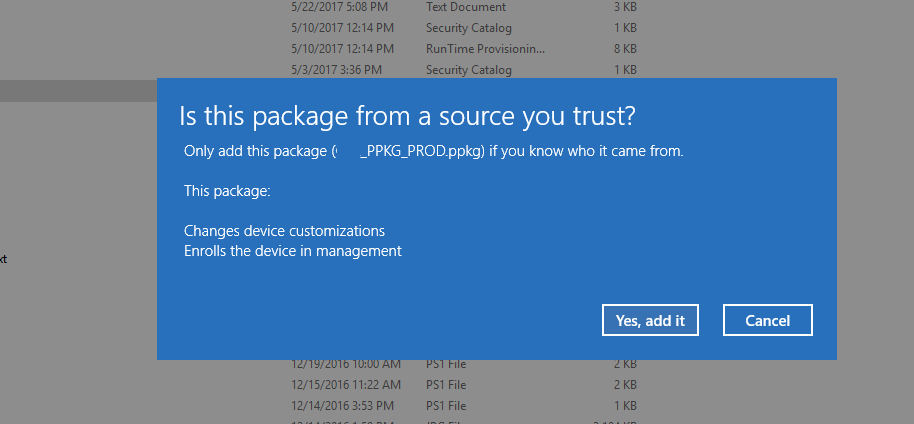Click the 12/14/2016 3:53 PM date cell
The width and height of the screenshot is (914, 424).
click(342, 406)
